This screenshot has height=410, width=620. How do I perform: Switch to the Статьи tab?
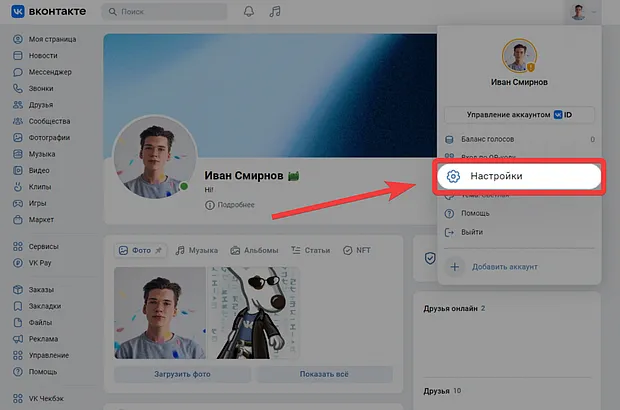click(311, 250)
